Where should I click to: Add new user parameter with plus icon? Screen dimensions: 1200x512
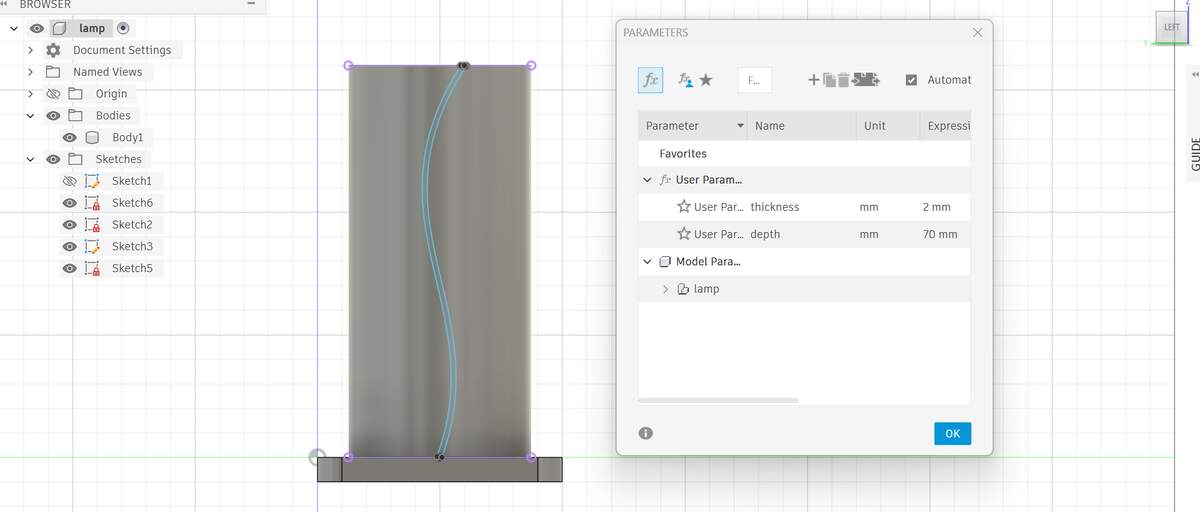pyautogui.click(x=814, y=80)
